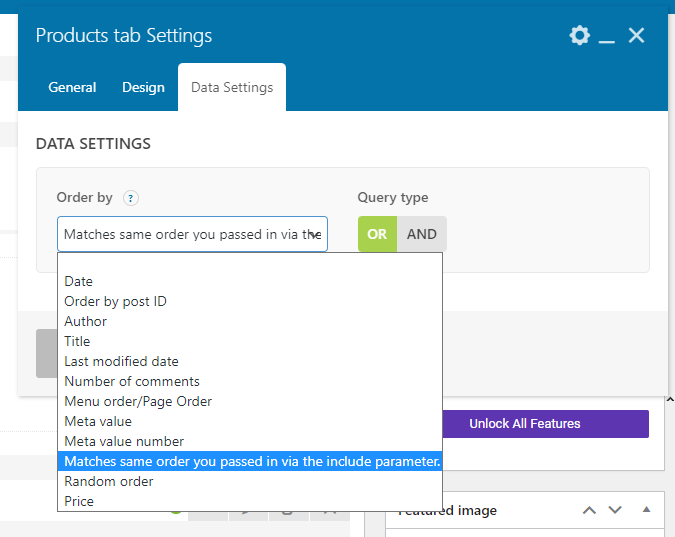Switch to the Design tab

[143, 87]
